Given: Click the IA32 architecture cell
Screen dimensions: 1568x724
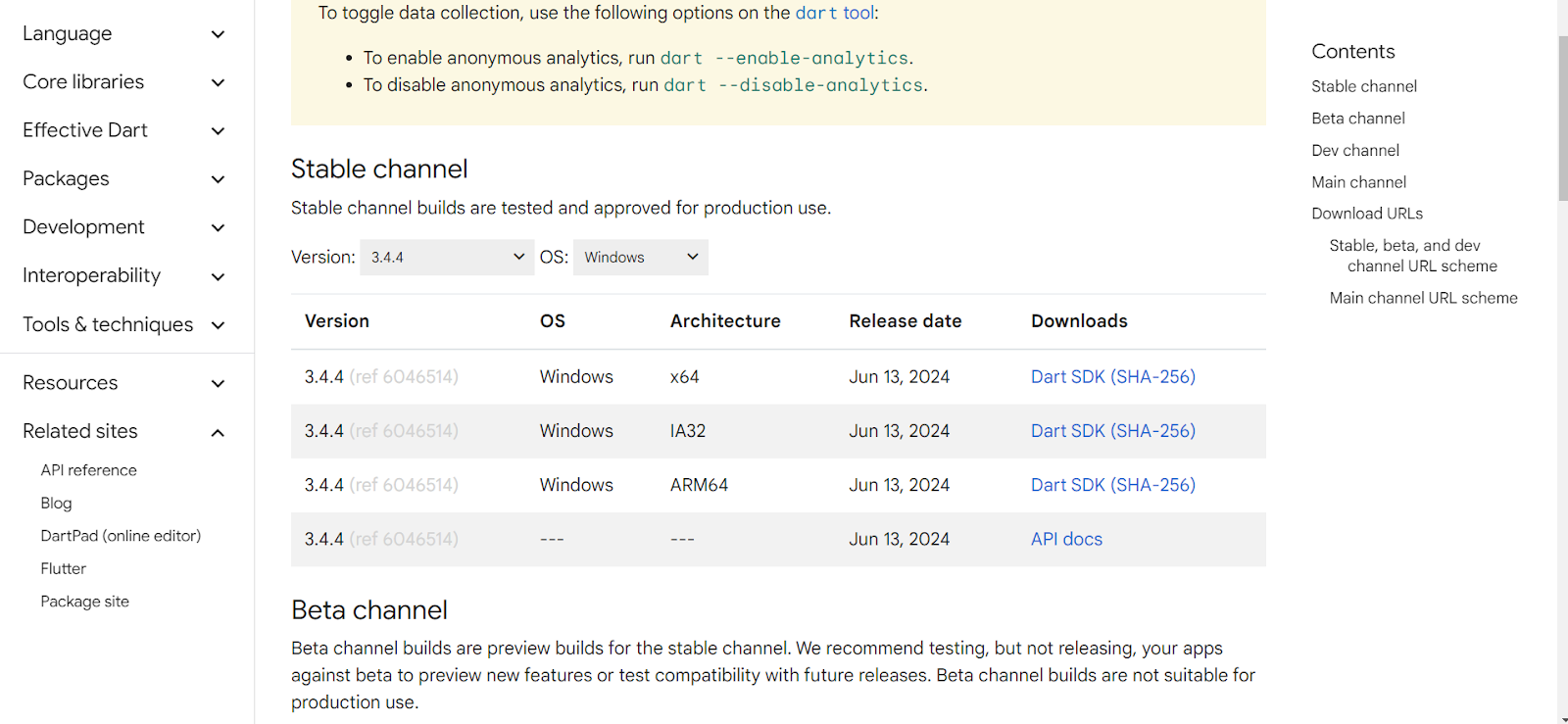Looking at the screenshot, I should pyautogui.click(x=688, y=431).
